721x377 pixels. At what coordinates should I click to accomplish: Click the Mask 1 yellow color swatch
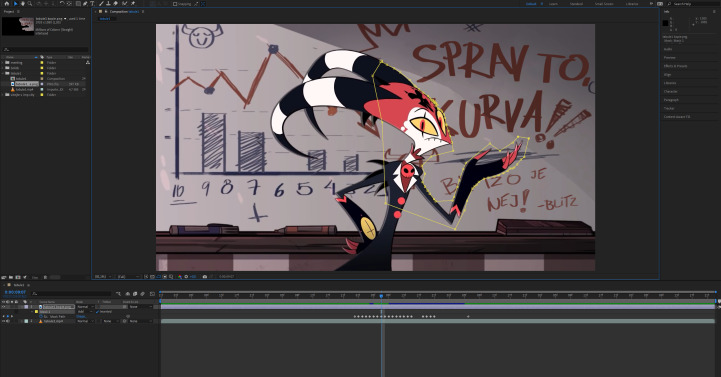pos(36,312)
